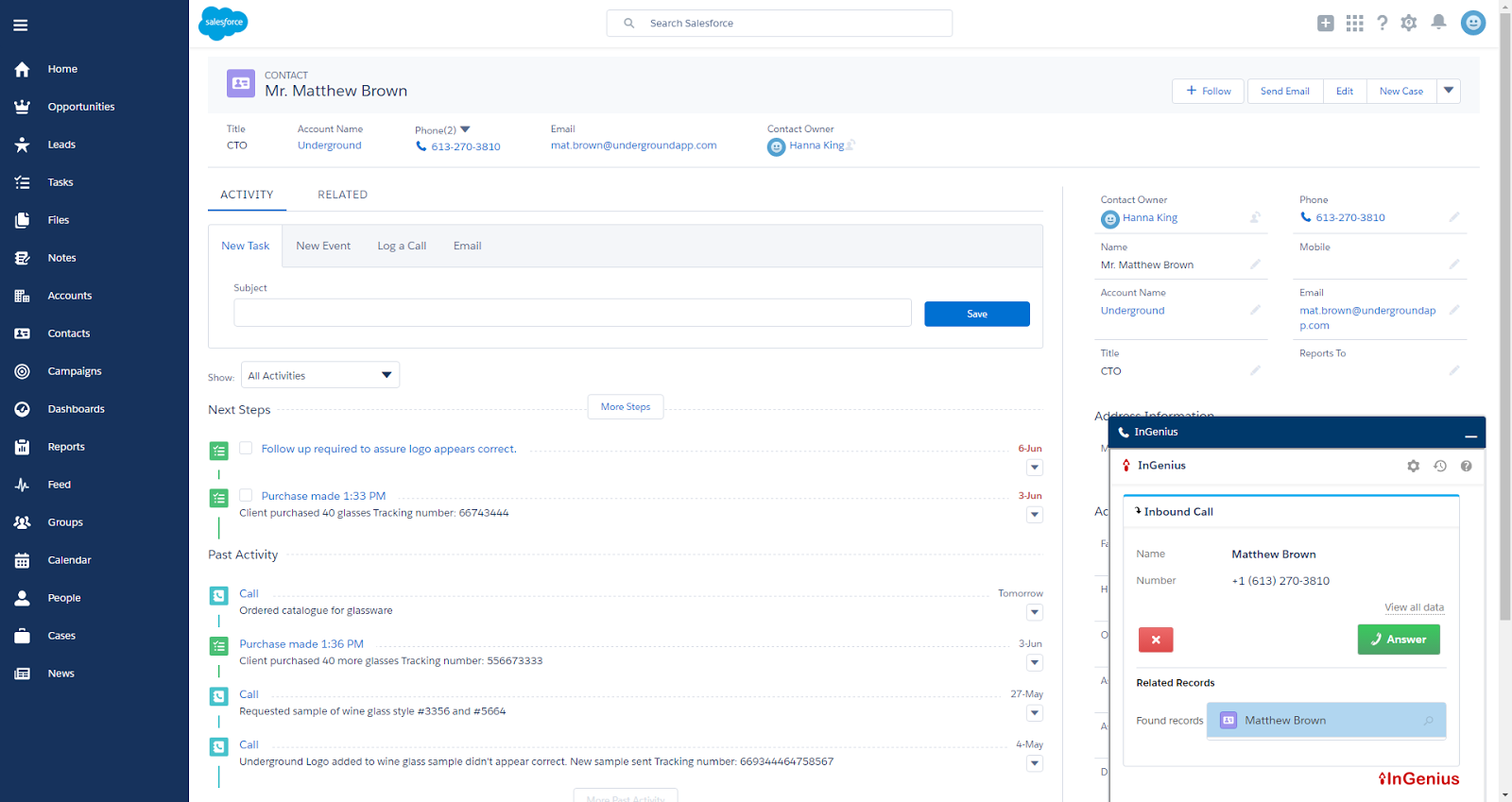Screen dimensions: 1512x802
Task: Click the Follow button
Action: 1210,91
